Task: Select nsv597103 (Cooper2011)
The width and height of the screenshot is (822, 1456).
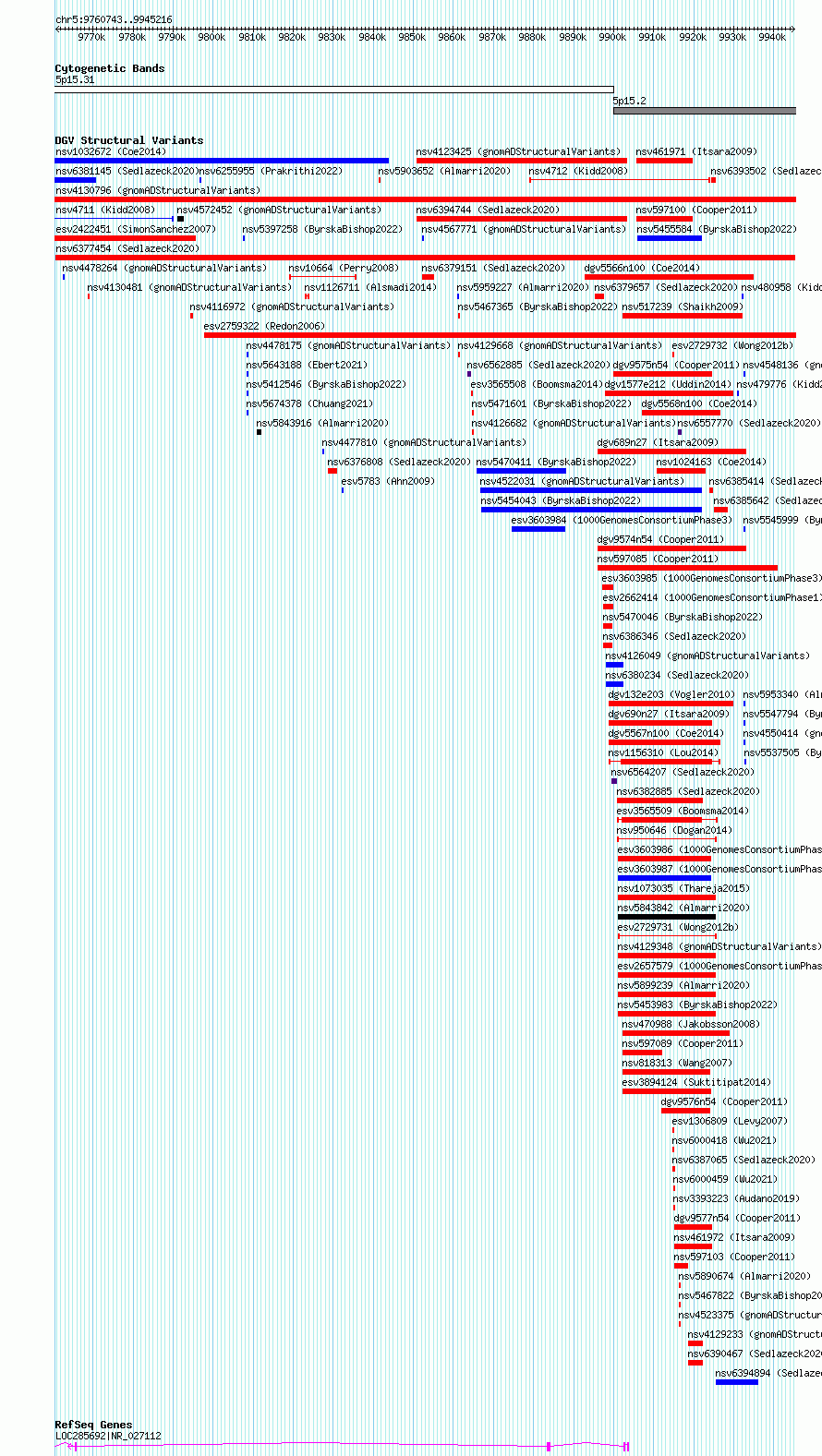Action: pos(734,1257)
